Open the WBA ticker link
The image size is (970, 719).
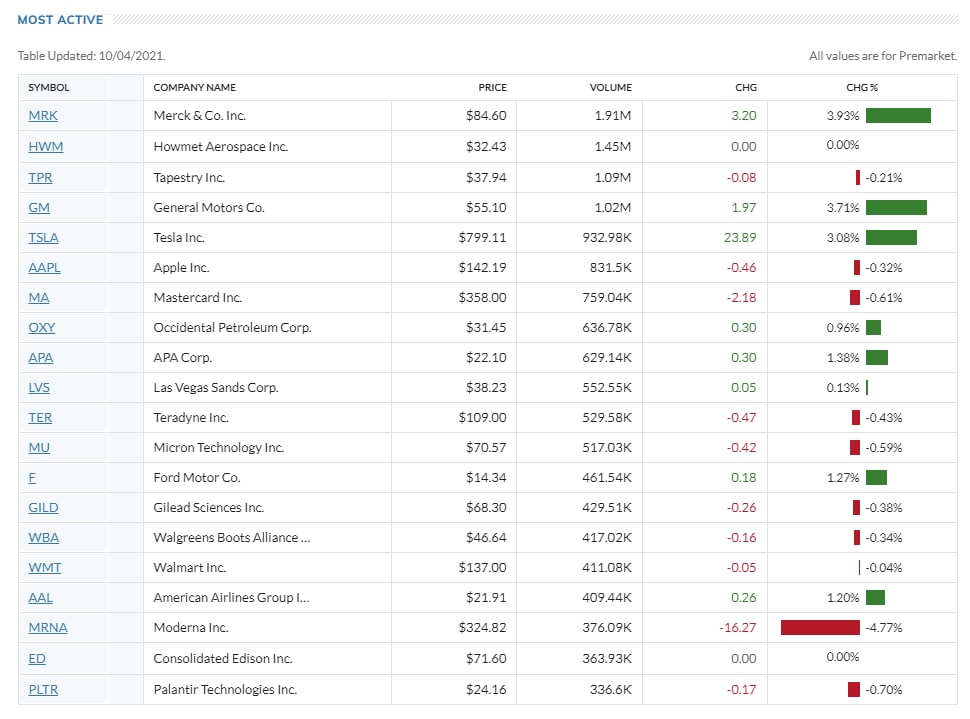click(x=44, y=538)
